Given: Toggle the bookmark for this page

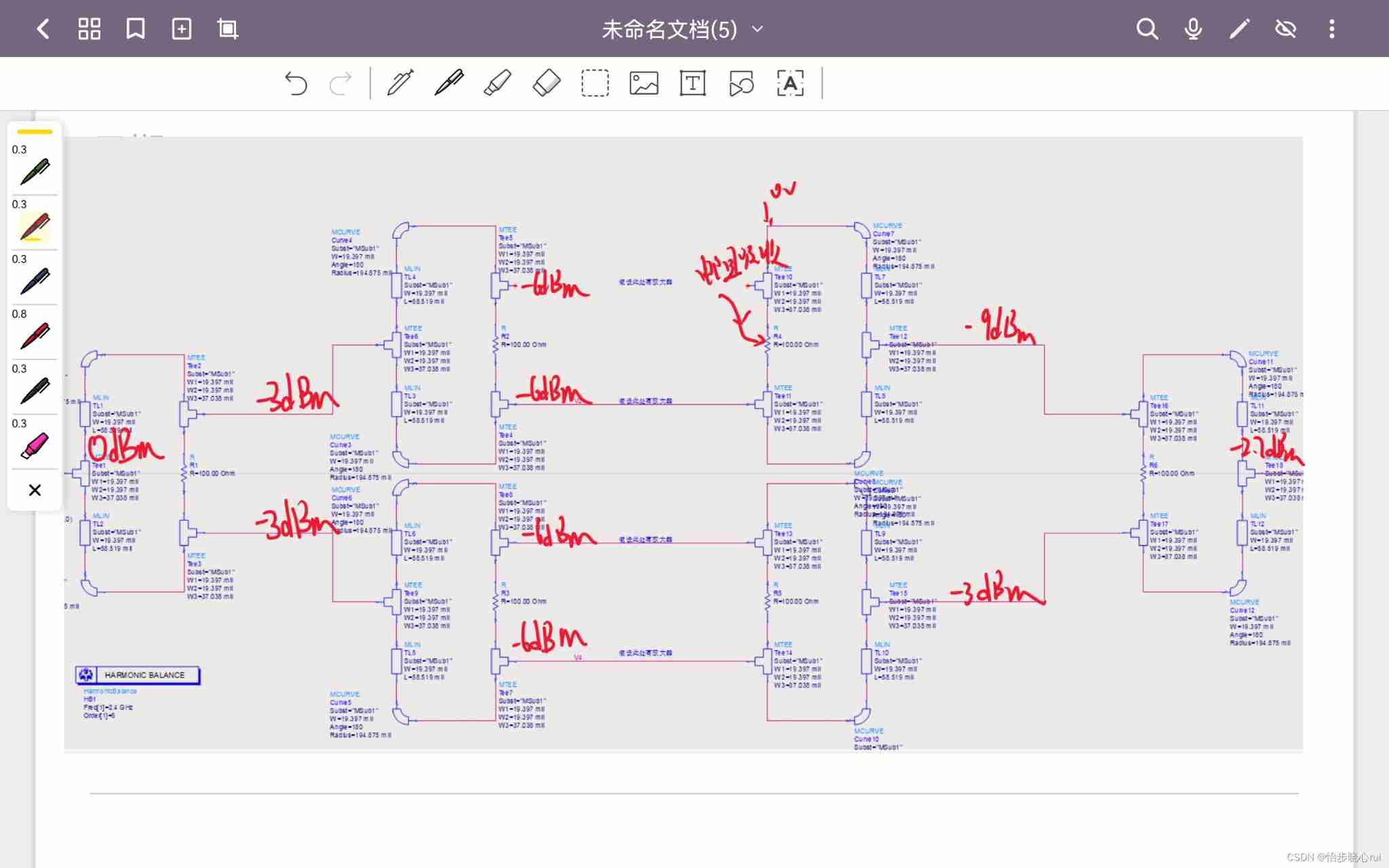Looking at the screenshot, I should [x=136, y=29].
